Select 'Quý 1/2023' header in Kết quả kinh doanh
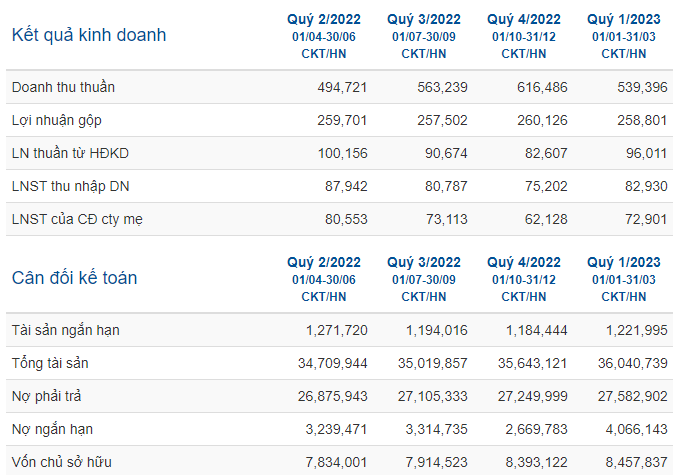 [624, 19]
